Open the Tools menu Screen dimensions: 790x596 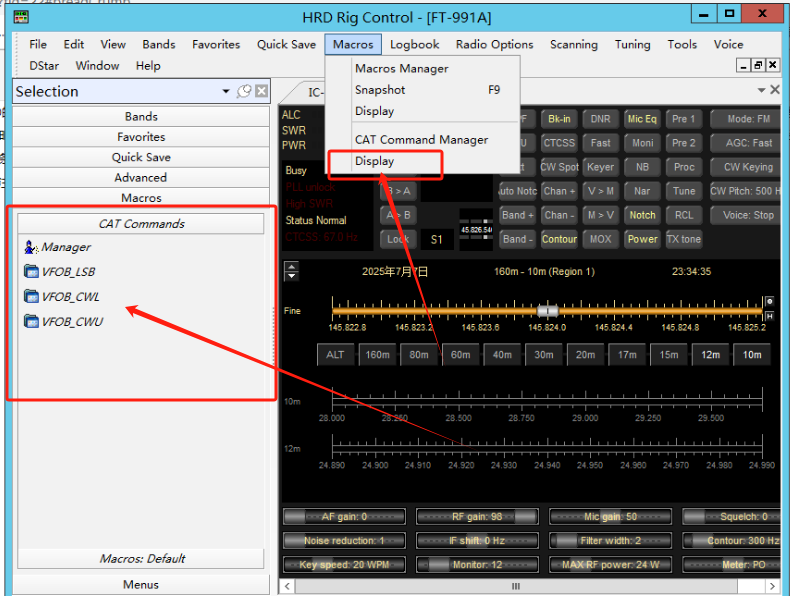(682, 44)
